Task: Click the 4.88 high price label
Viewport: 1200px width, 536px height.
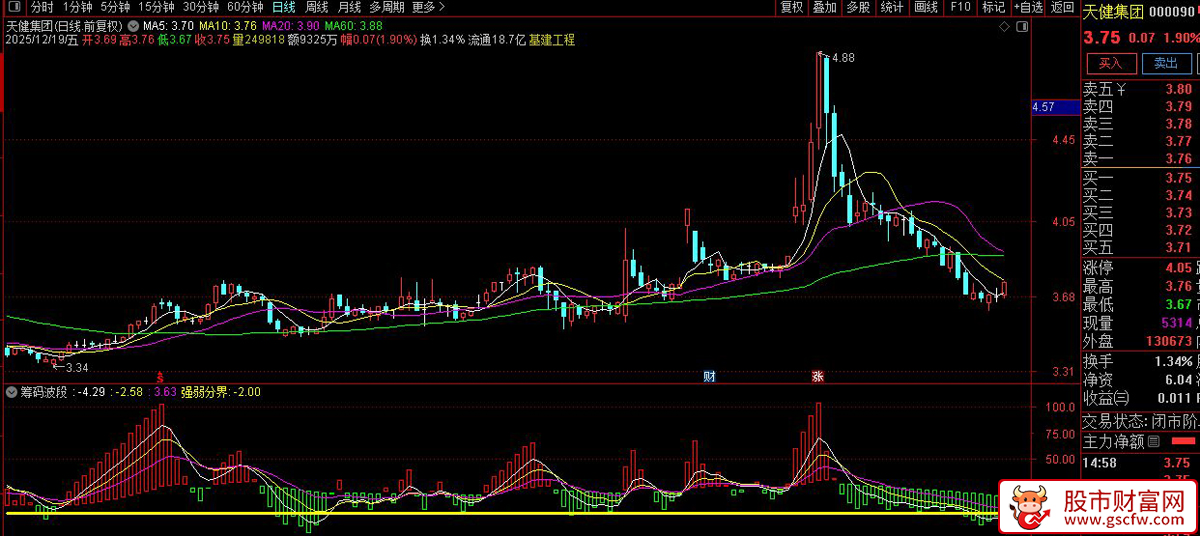Action: coord(843,58)
